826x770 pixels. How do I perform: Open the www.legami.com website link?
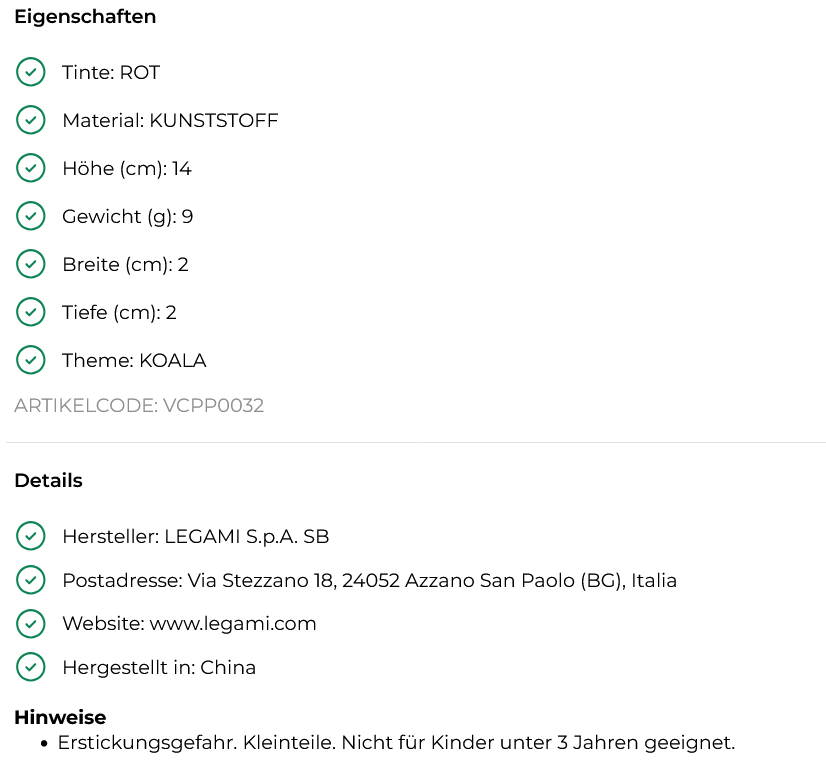click(233, 624)
